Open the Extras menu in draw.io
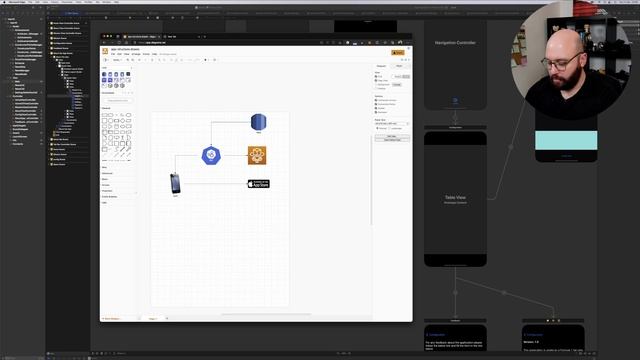 click(146, 54)
